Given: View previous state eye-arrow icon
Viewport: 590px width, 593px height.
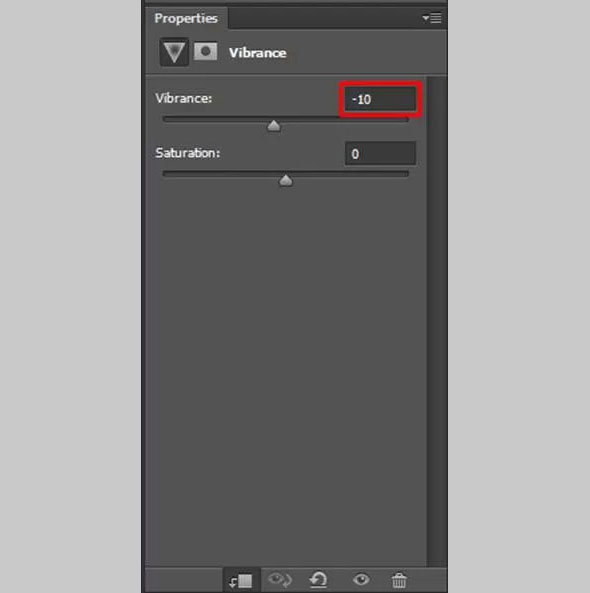Looking at the screenshot, I should point(279,580).
